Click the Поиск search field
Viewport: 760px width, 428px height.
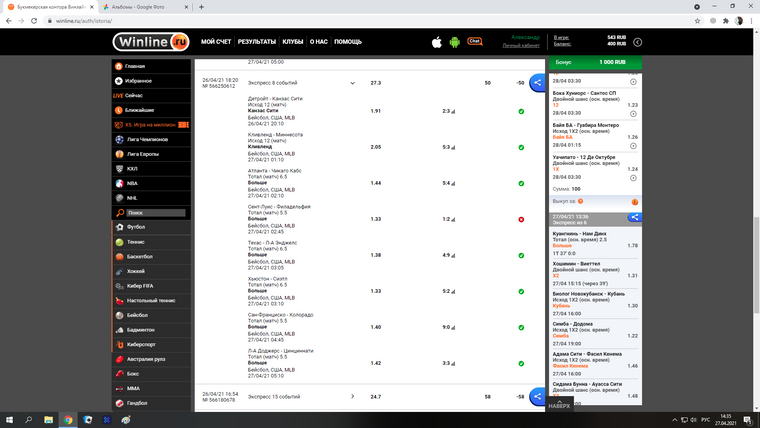(x=156, y=212)
